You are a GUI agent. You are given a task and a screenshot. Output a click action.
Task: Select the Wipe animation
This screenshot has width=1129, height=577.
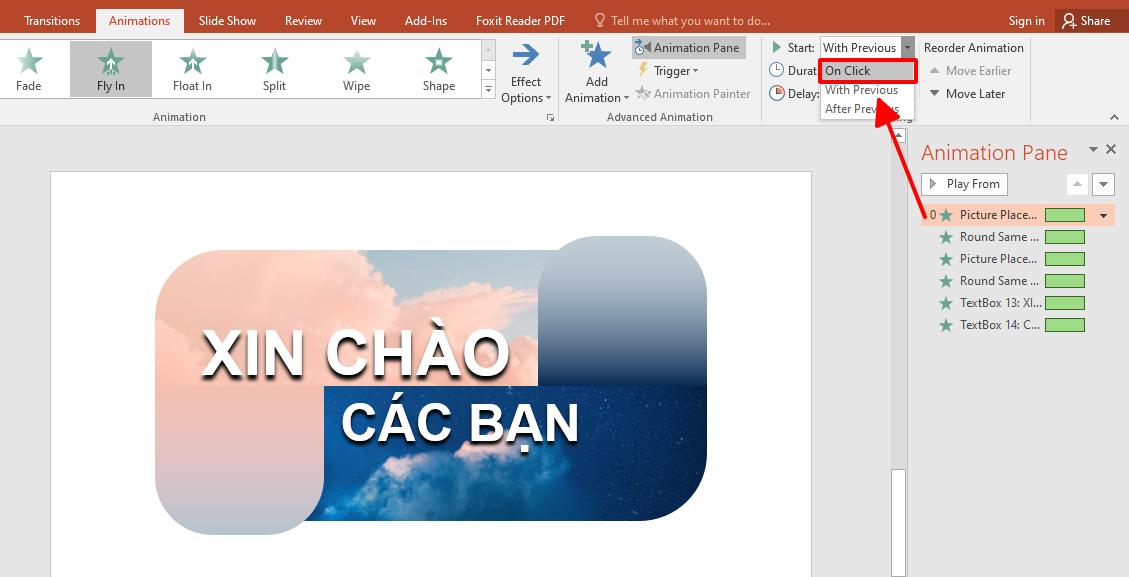click(356, 68)
